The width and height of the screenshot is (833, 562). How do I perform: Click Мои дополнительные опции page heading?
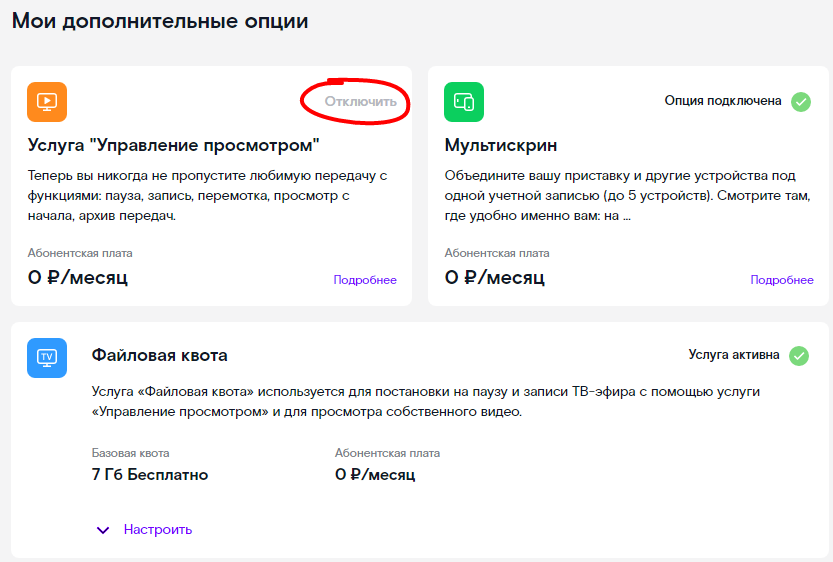pos(160,21)
